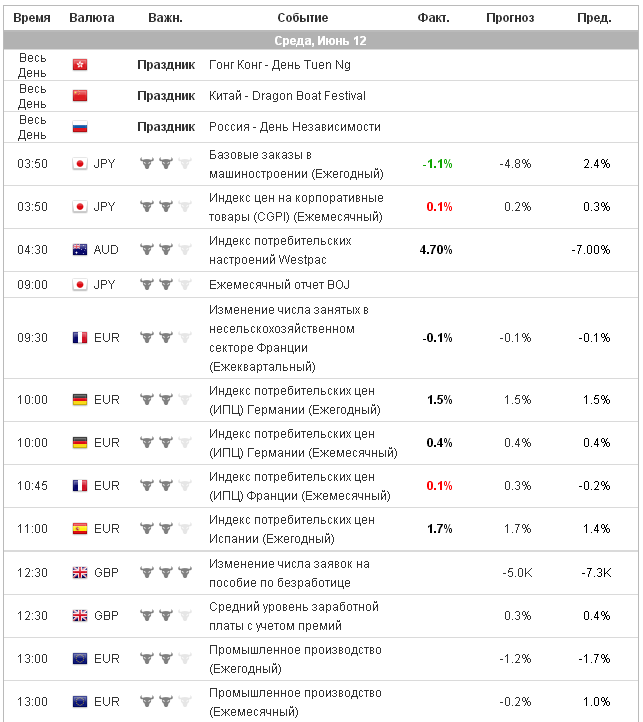Click Spain flag in the 11:00 row
The height and width of the screenshot is (722, 643).
(80, 528)
